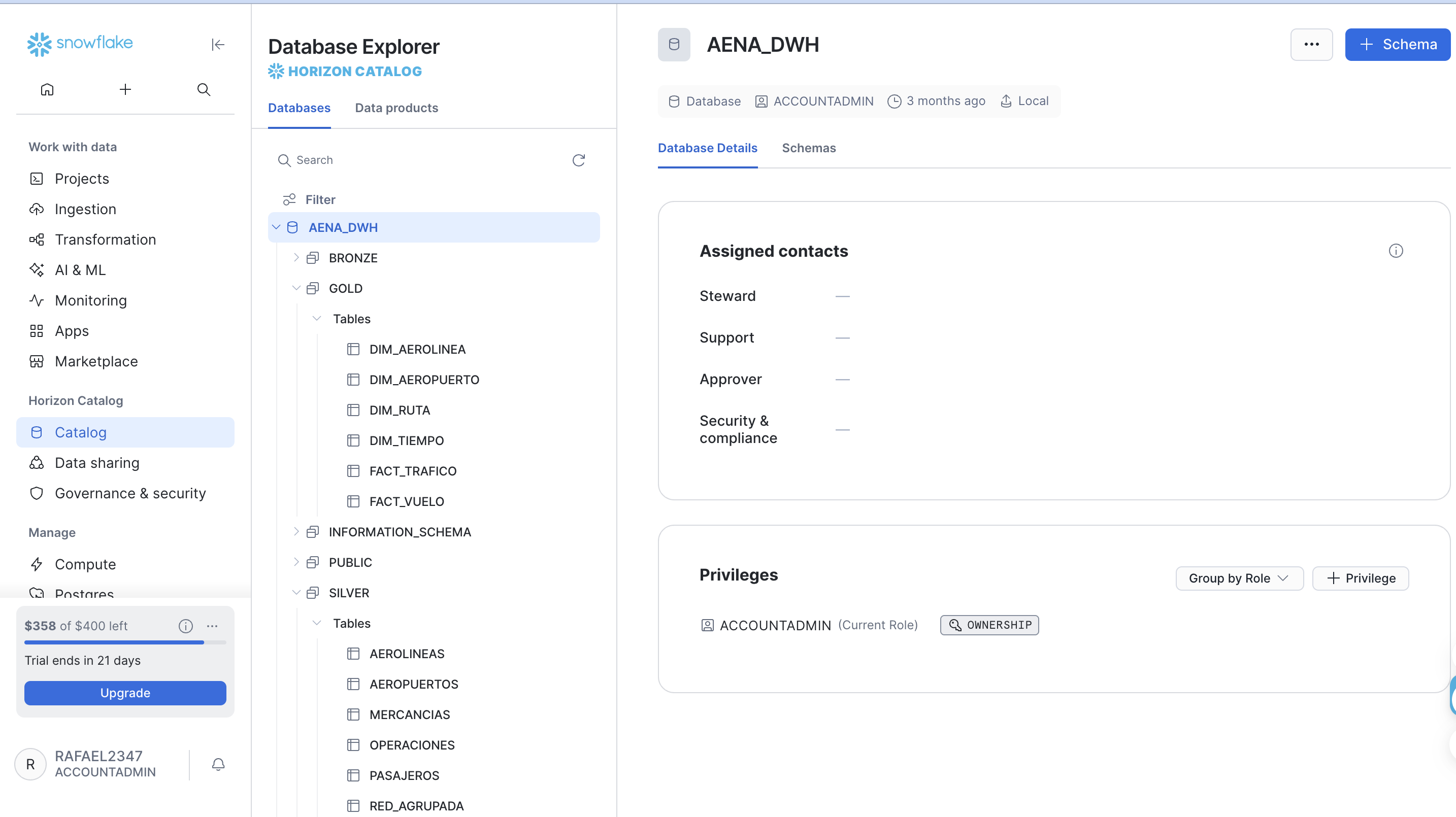Viewport: 1456px width, 817px height.
Task: Open table FACT_TRAFICO
Action: [x=413, y=471]
